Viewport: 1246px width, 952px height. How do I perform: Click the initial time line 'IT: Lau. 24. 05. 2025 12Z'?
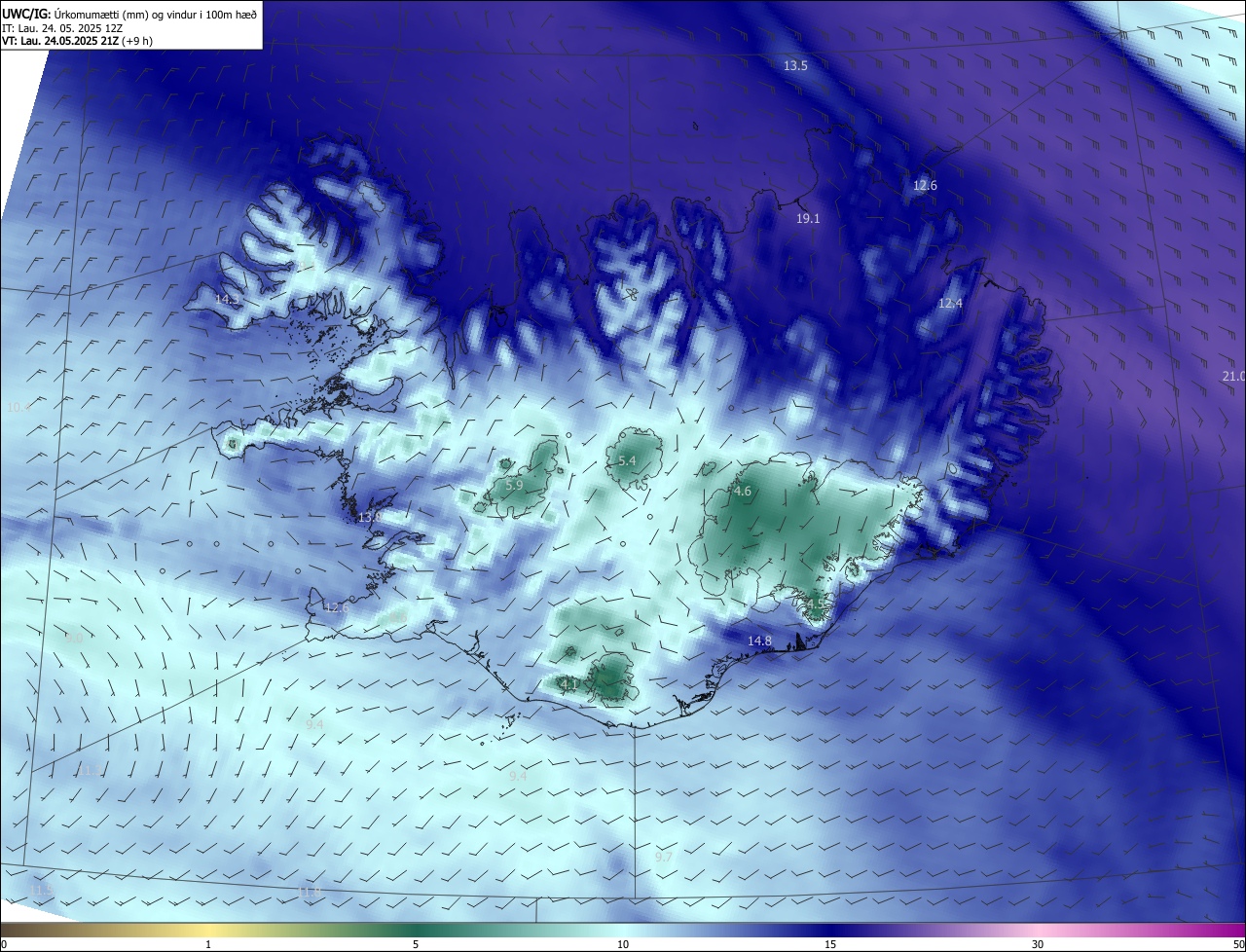point(62,27)
